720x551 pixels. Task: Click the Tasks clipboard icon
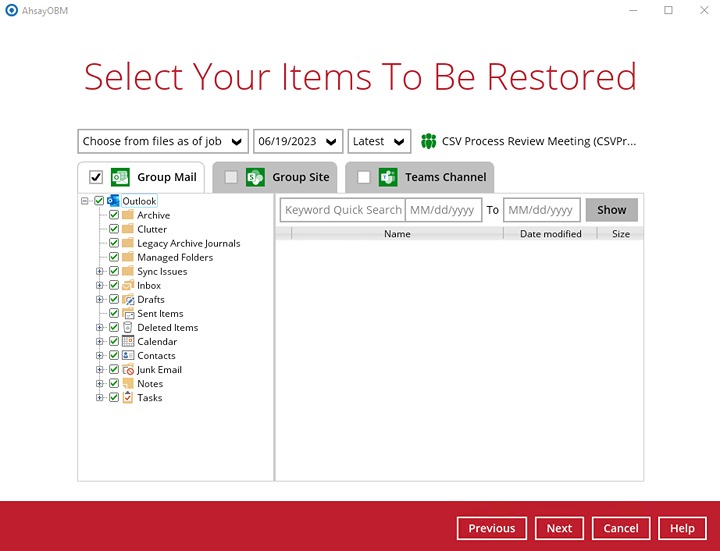[x=128, y=398]
